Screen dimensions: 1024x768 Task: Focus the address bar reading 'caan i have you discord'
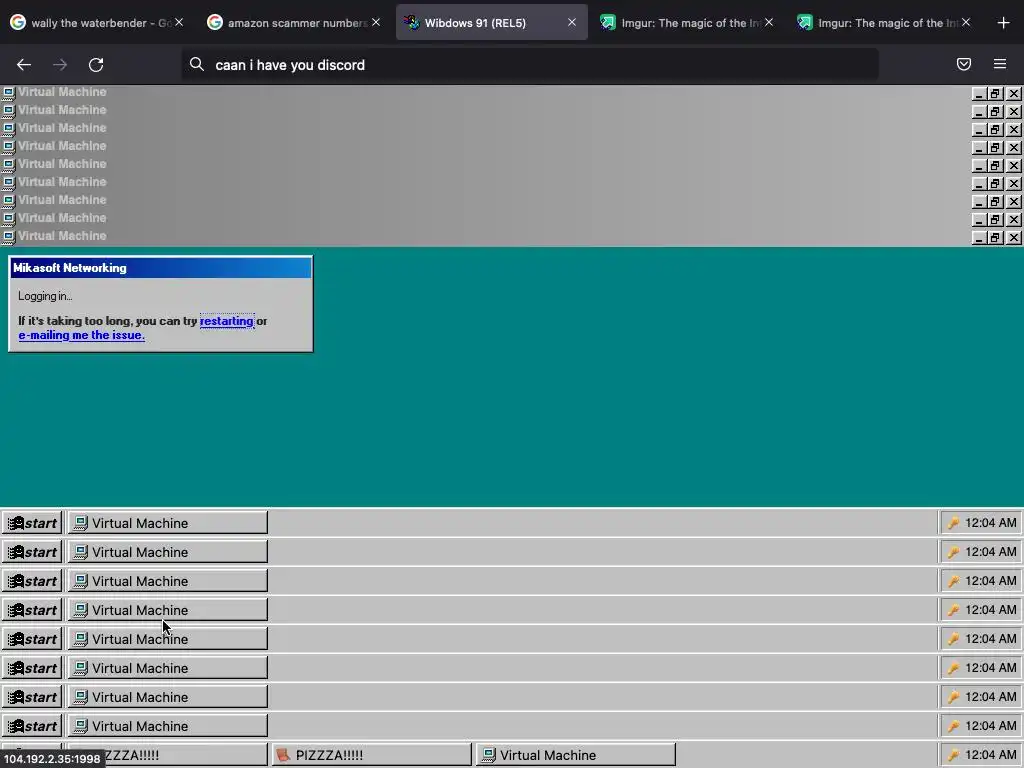[x=530, y=65]
